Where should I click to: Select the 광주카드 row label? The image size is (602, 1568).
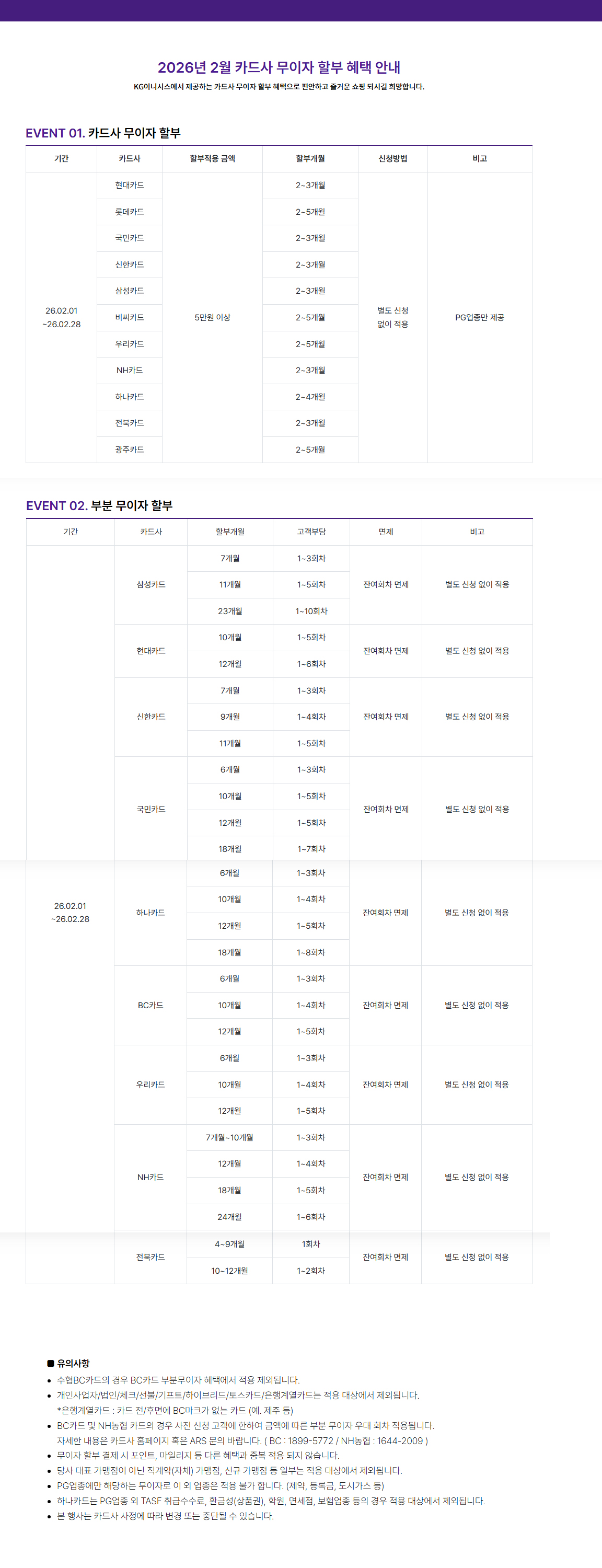pos(130,450)
